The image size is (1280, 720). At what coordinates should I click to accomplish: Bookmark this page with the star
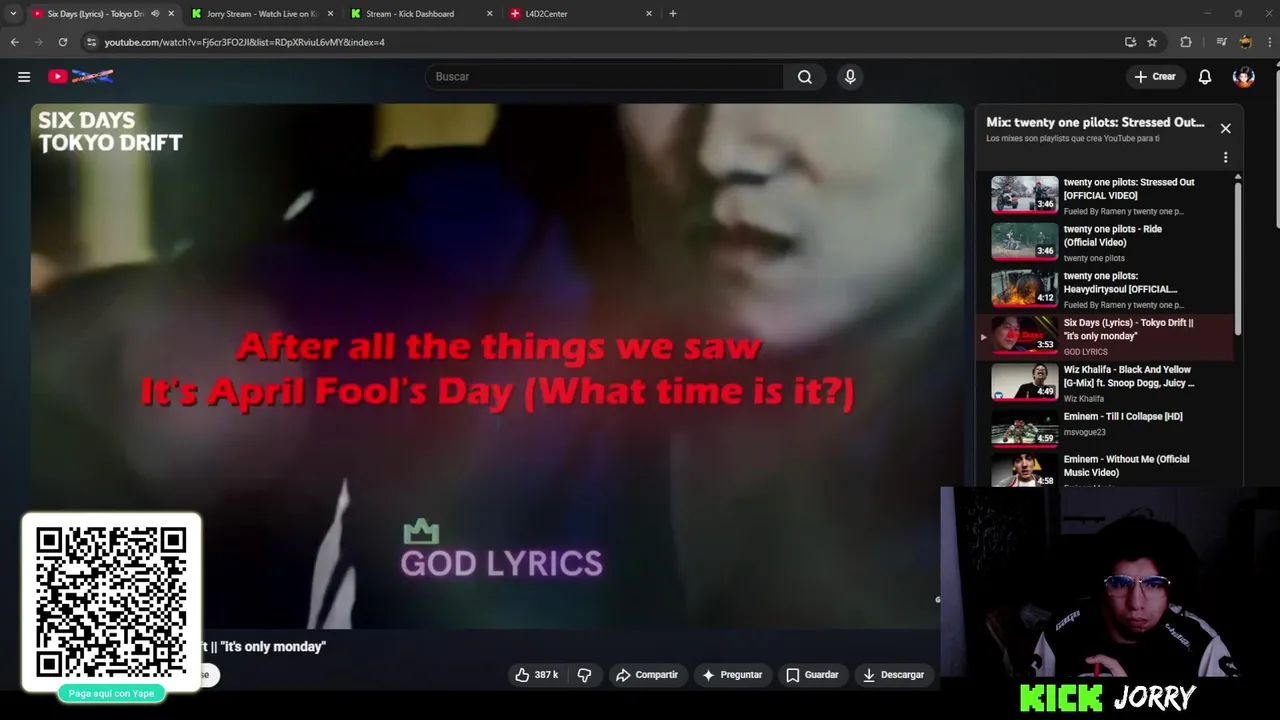click(x=1152, y=42)
